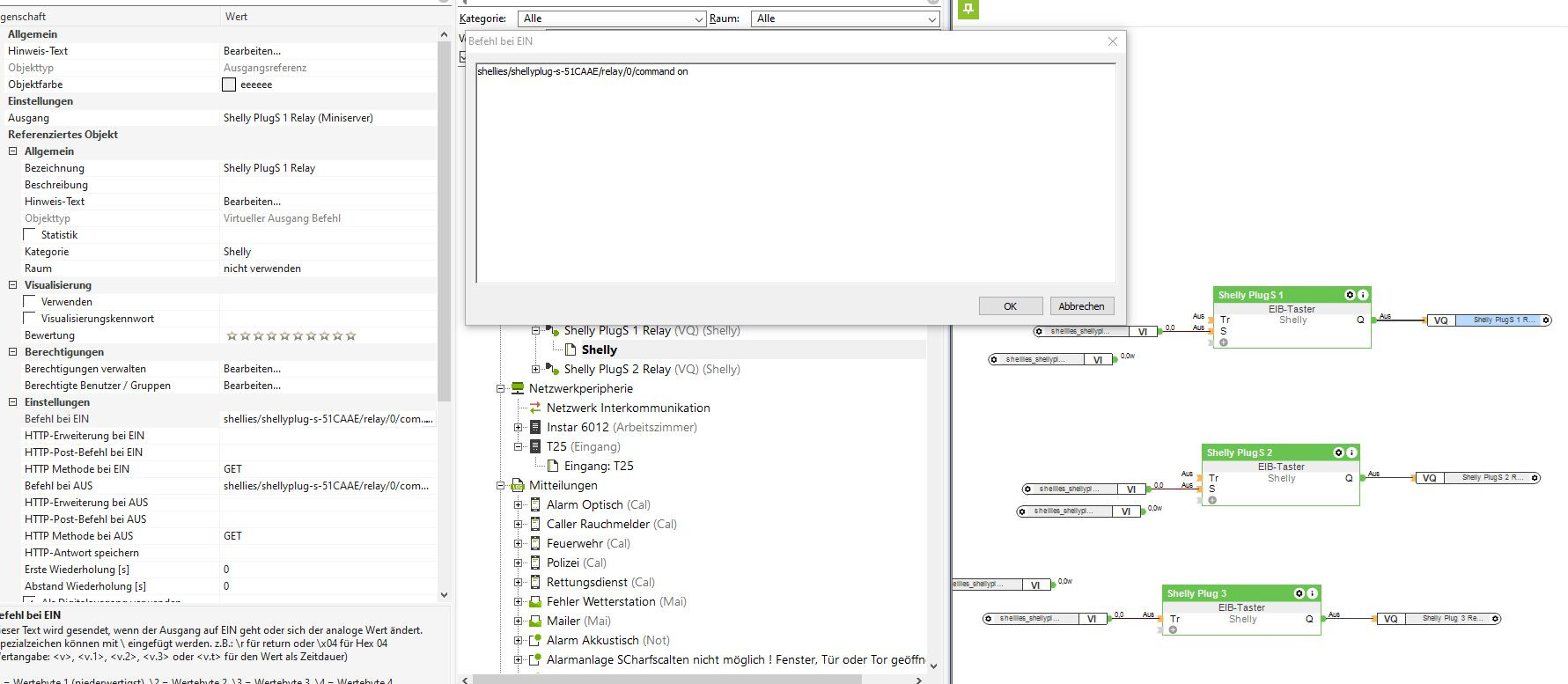Collapse the Netzwerkperipherie tree node
The width and height of the screenshot is (1568, 684).
(500, 388)
